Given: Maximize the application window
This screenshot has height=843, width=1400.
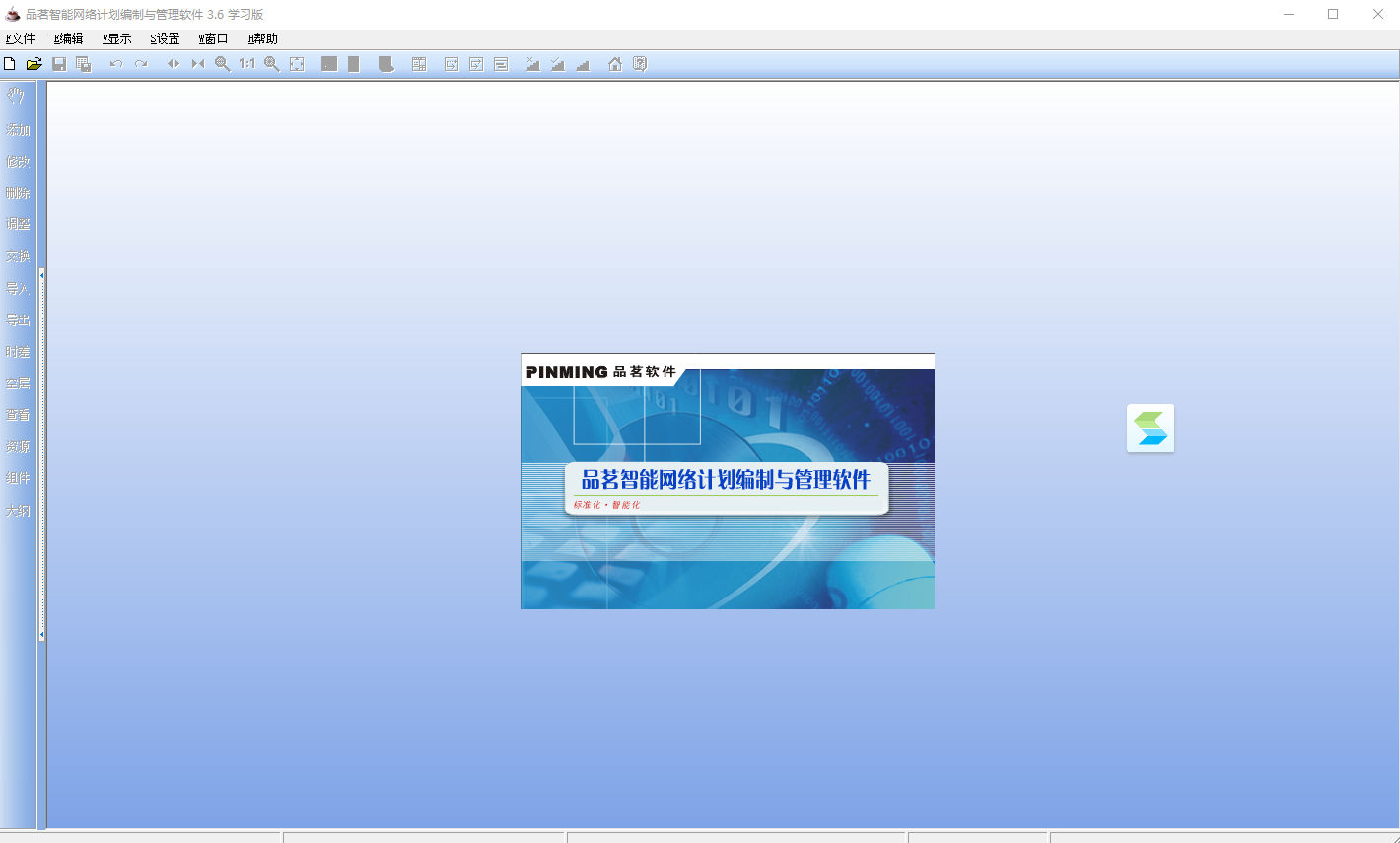Looking at the screenshot, I should coord(1333,14).
